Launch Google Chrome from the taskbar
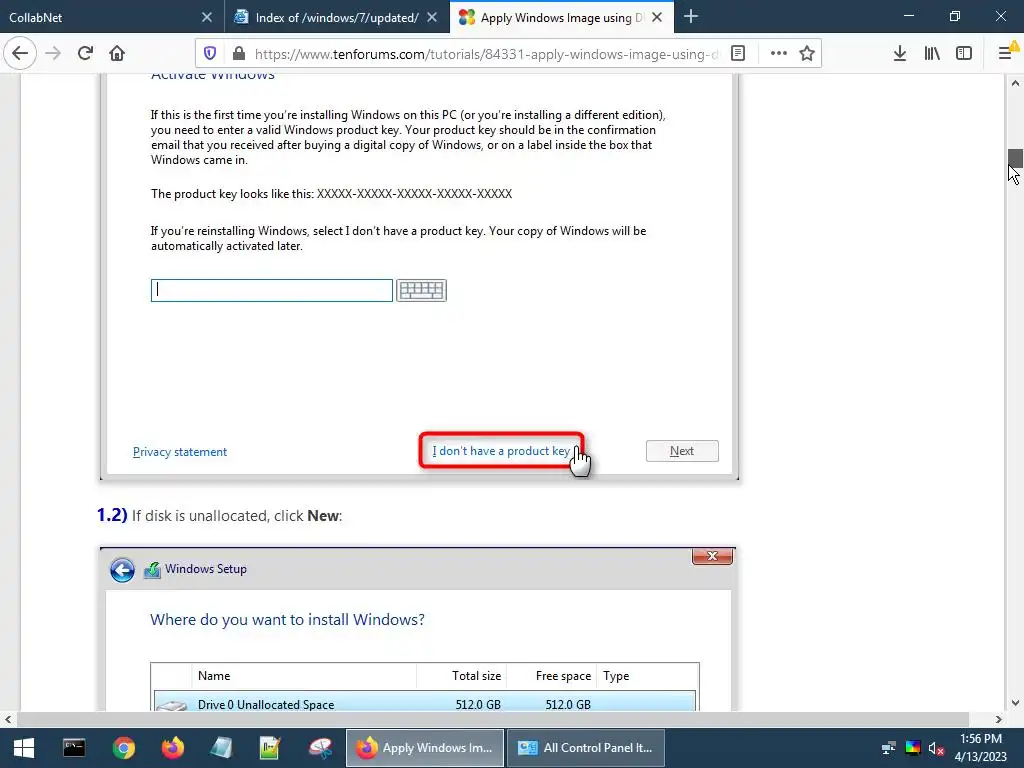This screenshot has width=1024, height=768. pyautogui.click(x=123, y=748)
